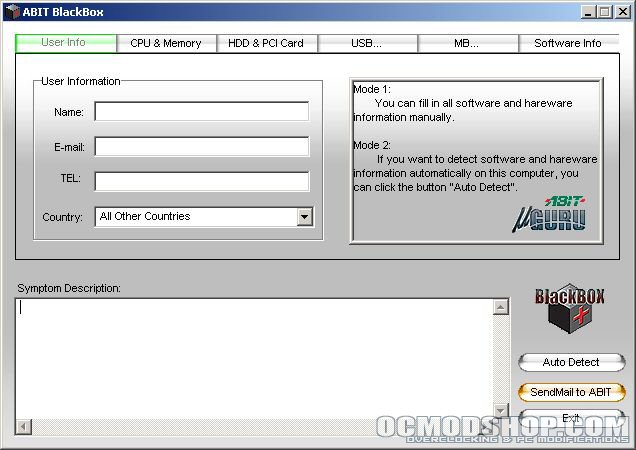Select the USB... tab
Screen dimensions: 636x450
point(367,43)
